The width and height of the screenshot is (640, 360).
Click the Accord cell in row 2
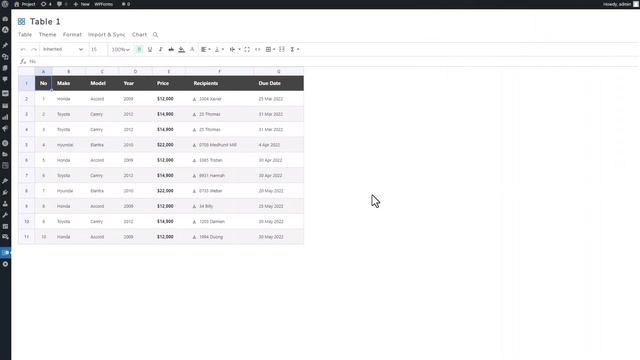(x=102, y=99)
